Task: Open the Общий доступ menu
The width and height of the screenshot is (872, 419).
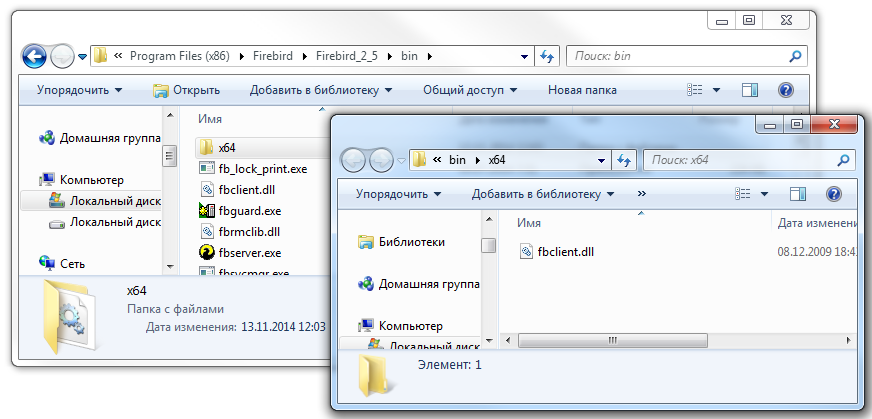Action: click(470, 90)
